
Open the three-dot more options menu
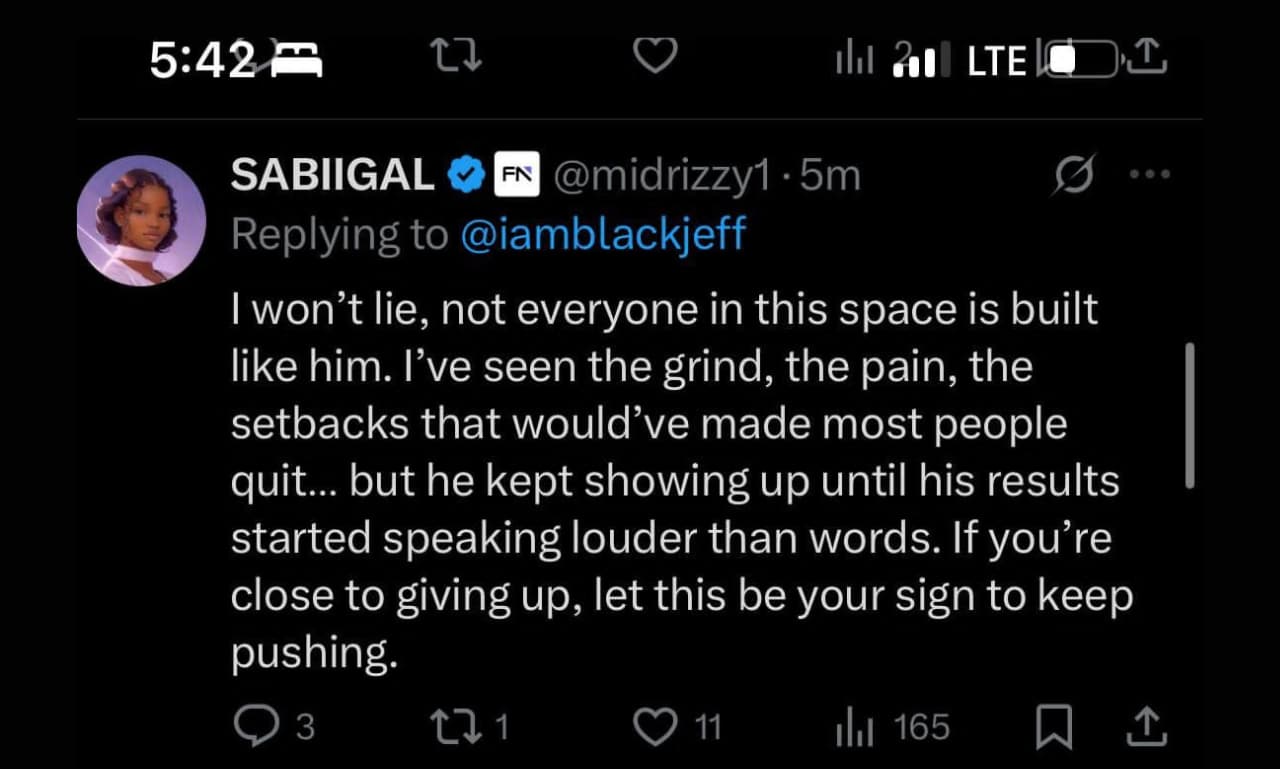click(x=1148, y=173)
